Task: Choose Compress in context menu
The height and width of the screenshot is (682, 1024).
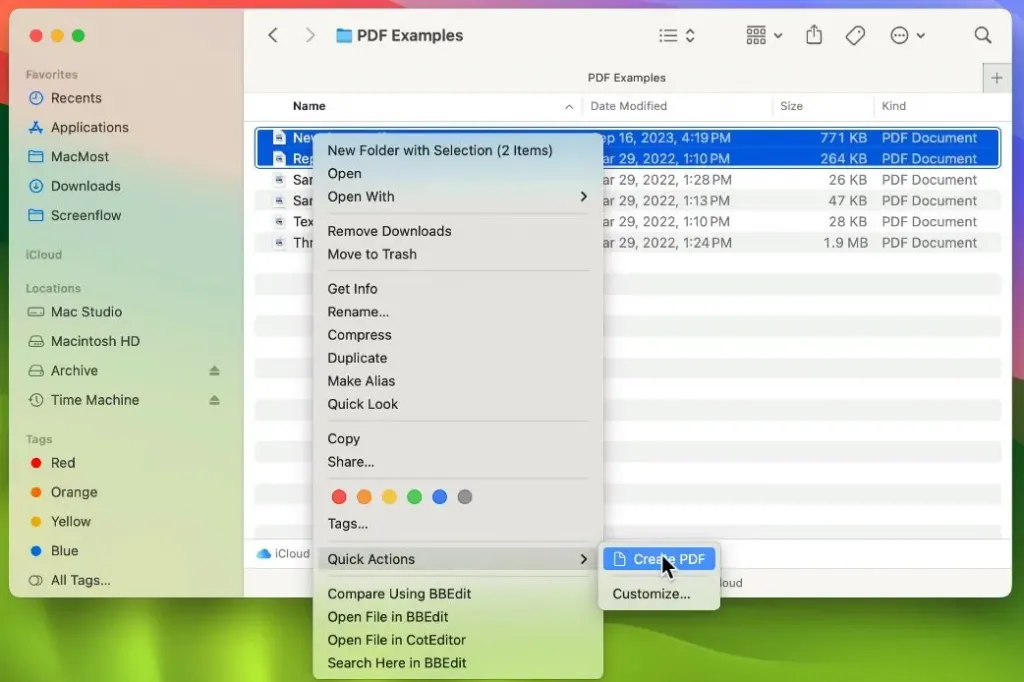Action: coord(359,335)
